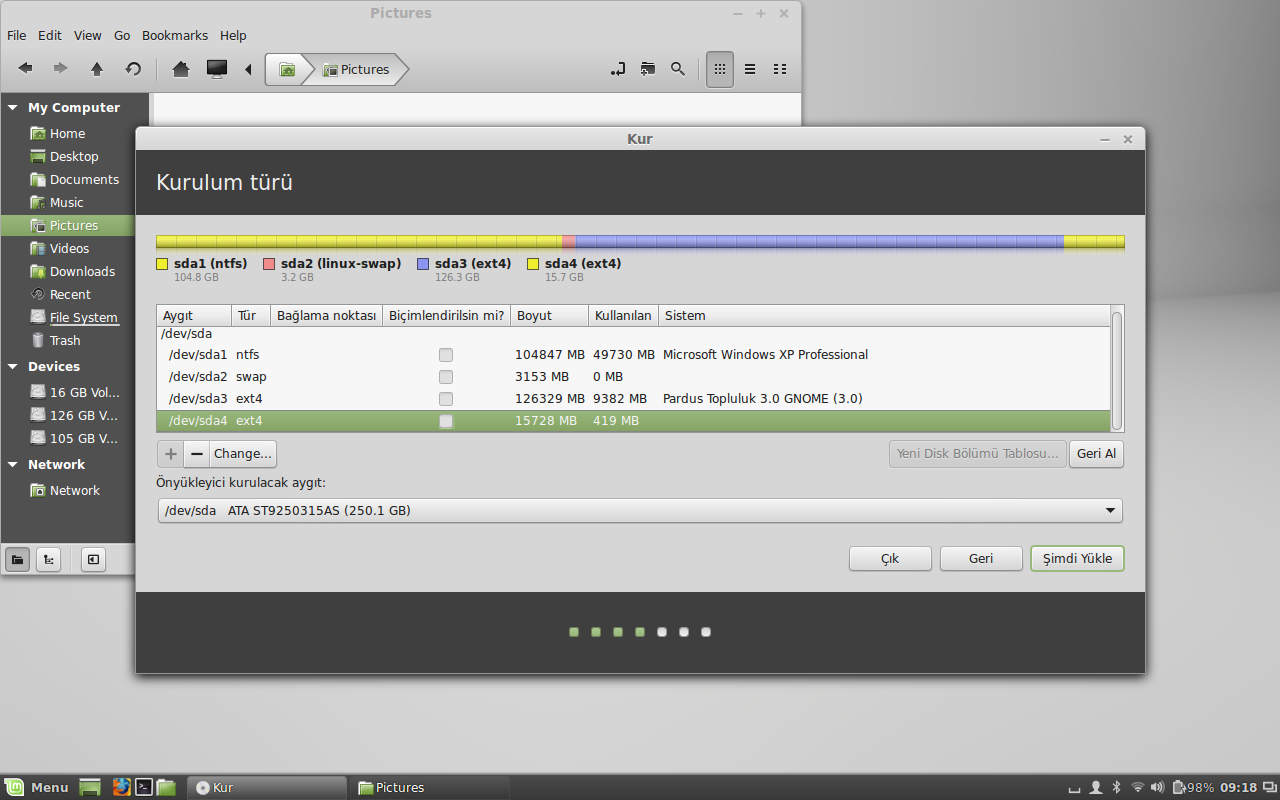This screenshot has width=1280, height=800.
Task: Open search in the Pictures file manager
Action: coord(678,69)
